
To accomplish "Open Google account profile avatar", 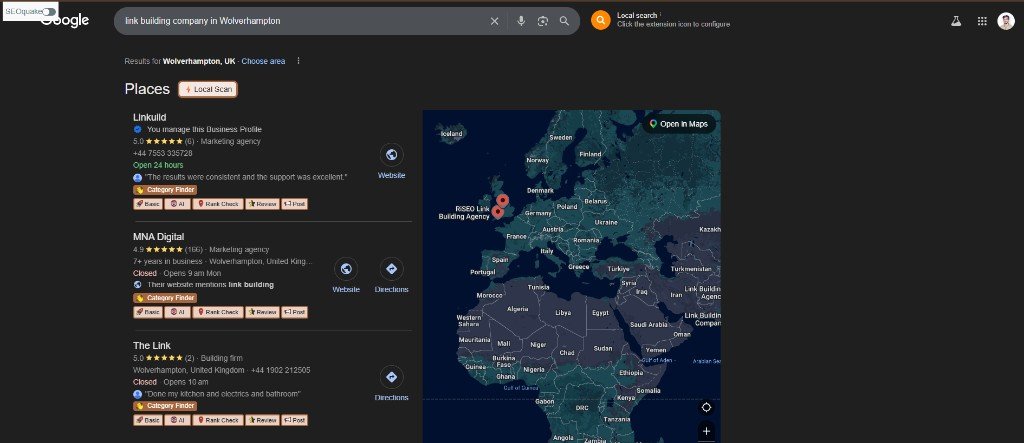I will (1006, 21).
